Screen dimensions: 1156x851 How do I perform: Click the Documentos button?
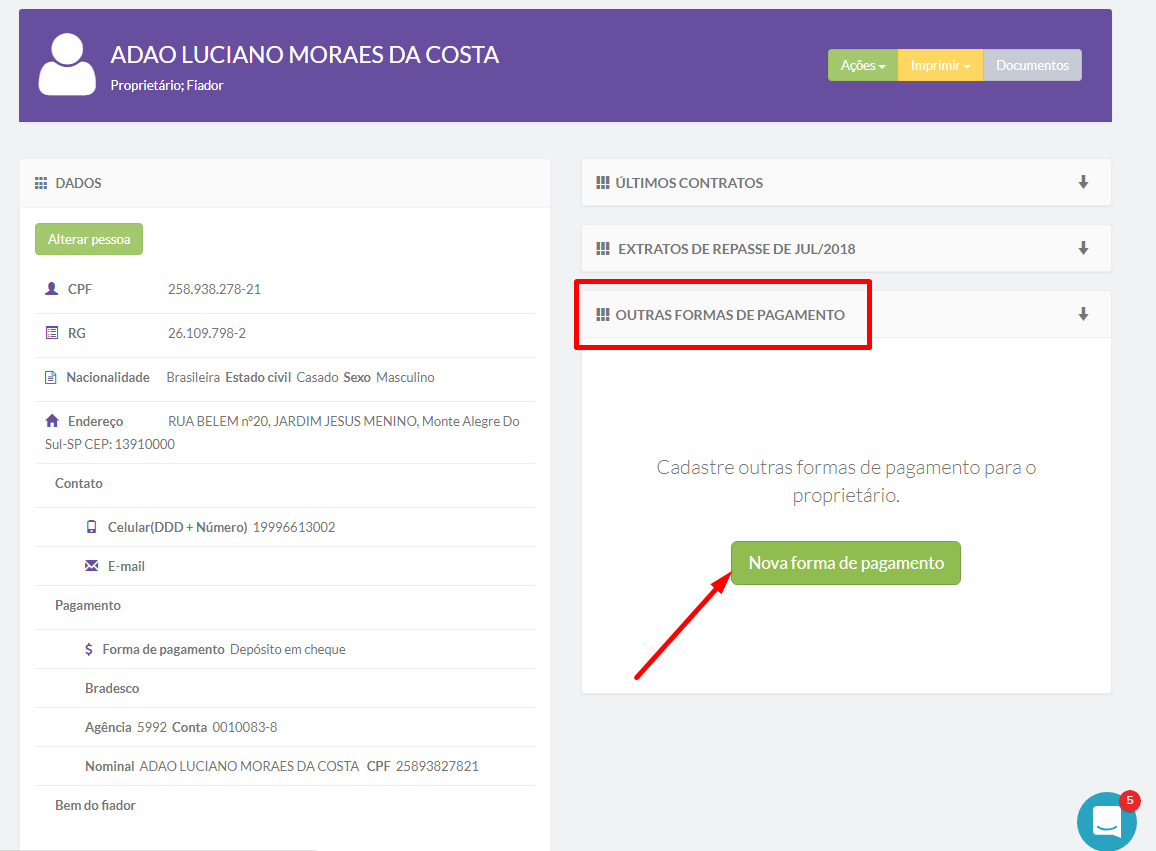click(x=1032, y=65)
